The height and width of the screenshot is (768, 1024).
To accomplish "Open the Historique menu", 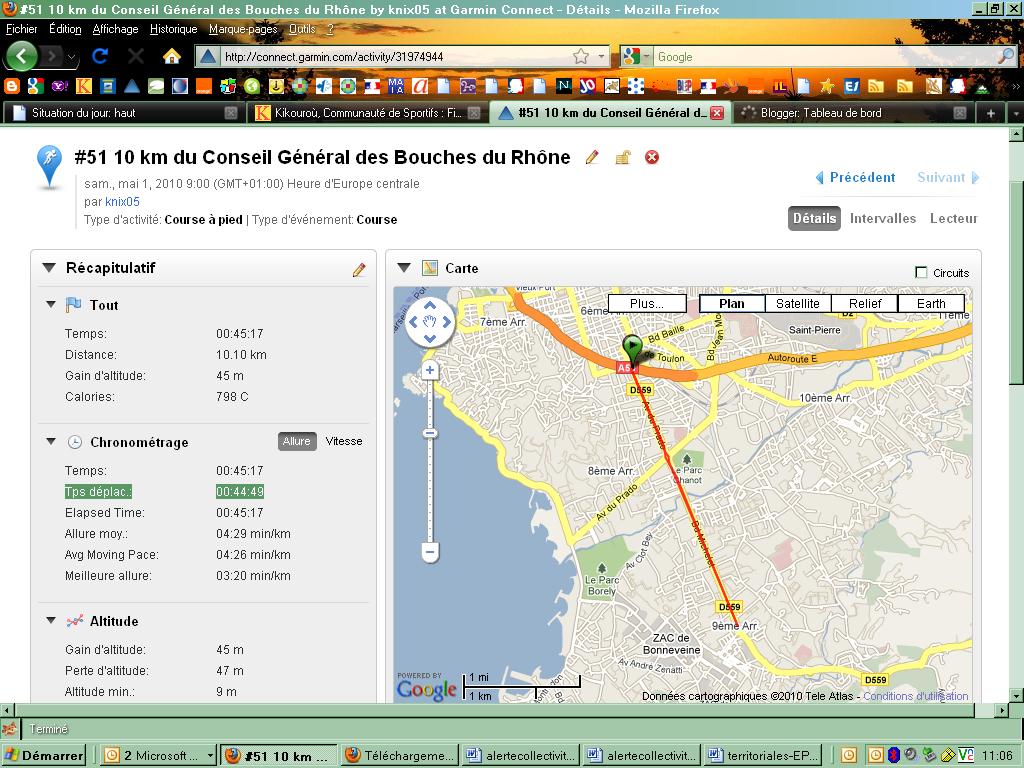I will [174, 29].
